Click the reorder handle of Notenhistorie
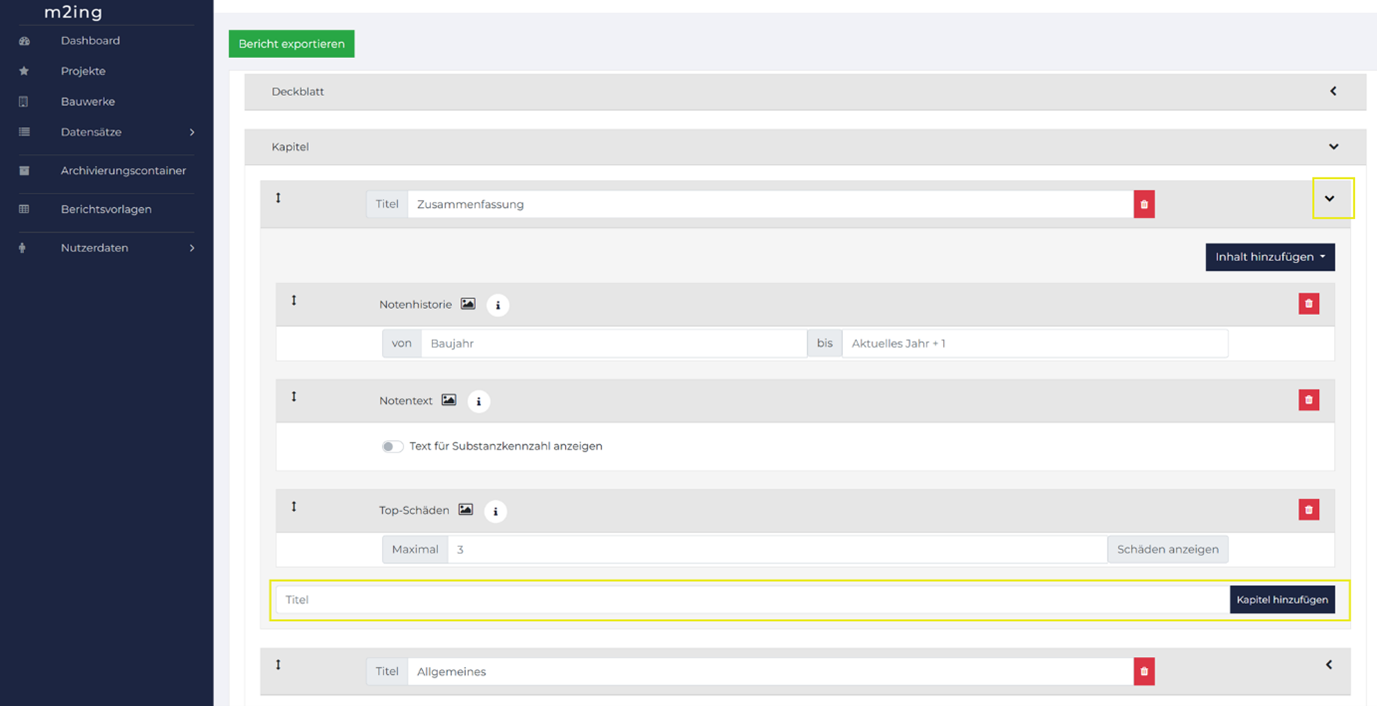1377x706 pixels. tap(294, 300)
